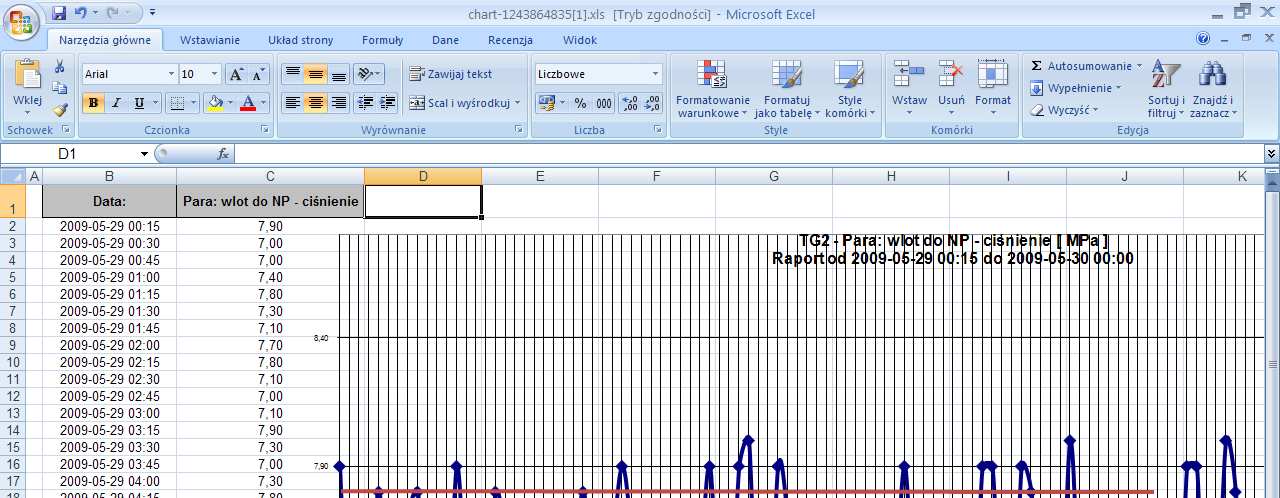Open Formatuj jako tabelę gallery
This screenshot has height=498, width=1280.
tap(787, 89)
